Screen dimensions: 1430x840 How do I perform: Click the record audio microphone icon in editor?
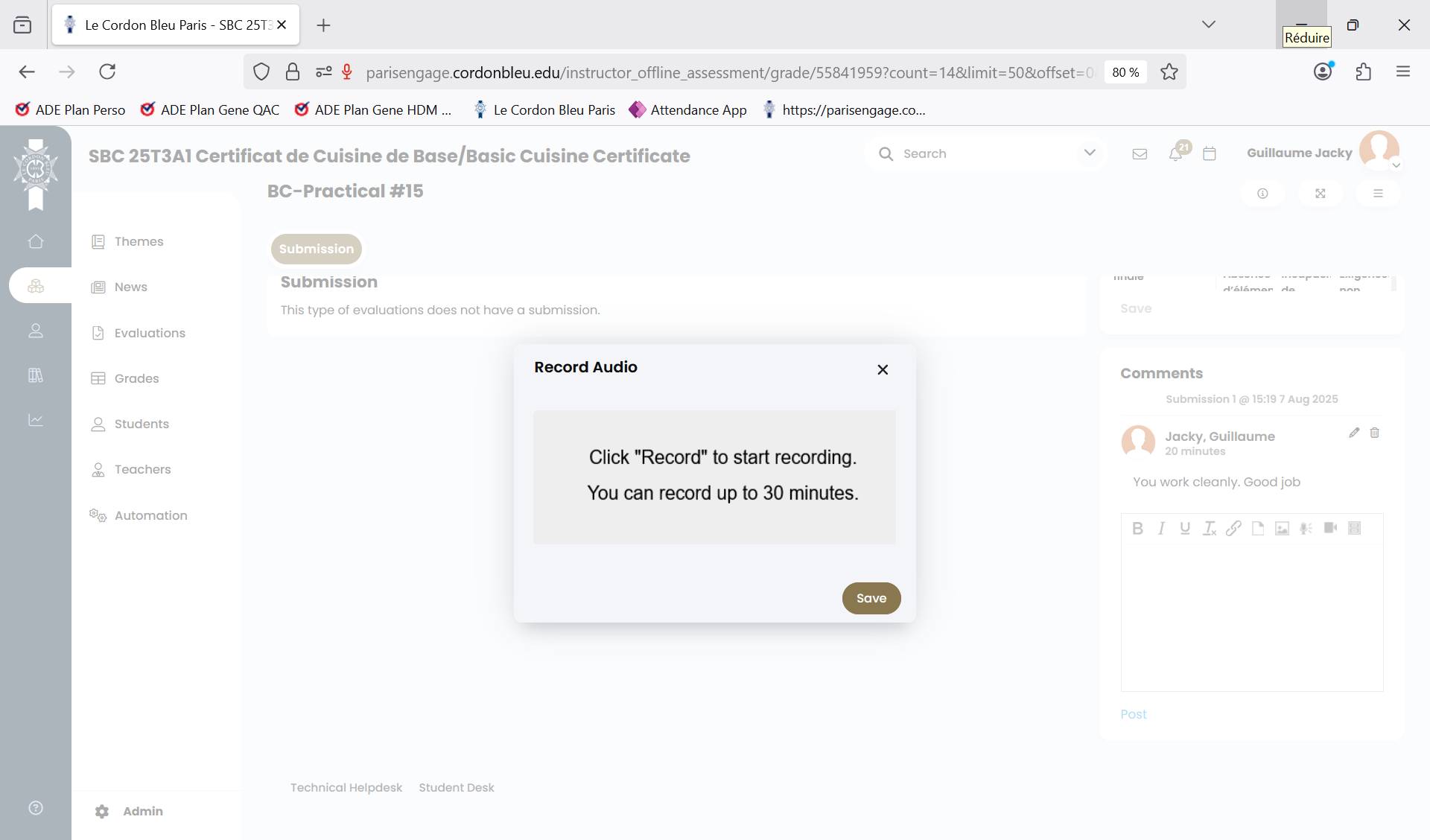click(1306, 528)
